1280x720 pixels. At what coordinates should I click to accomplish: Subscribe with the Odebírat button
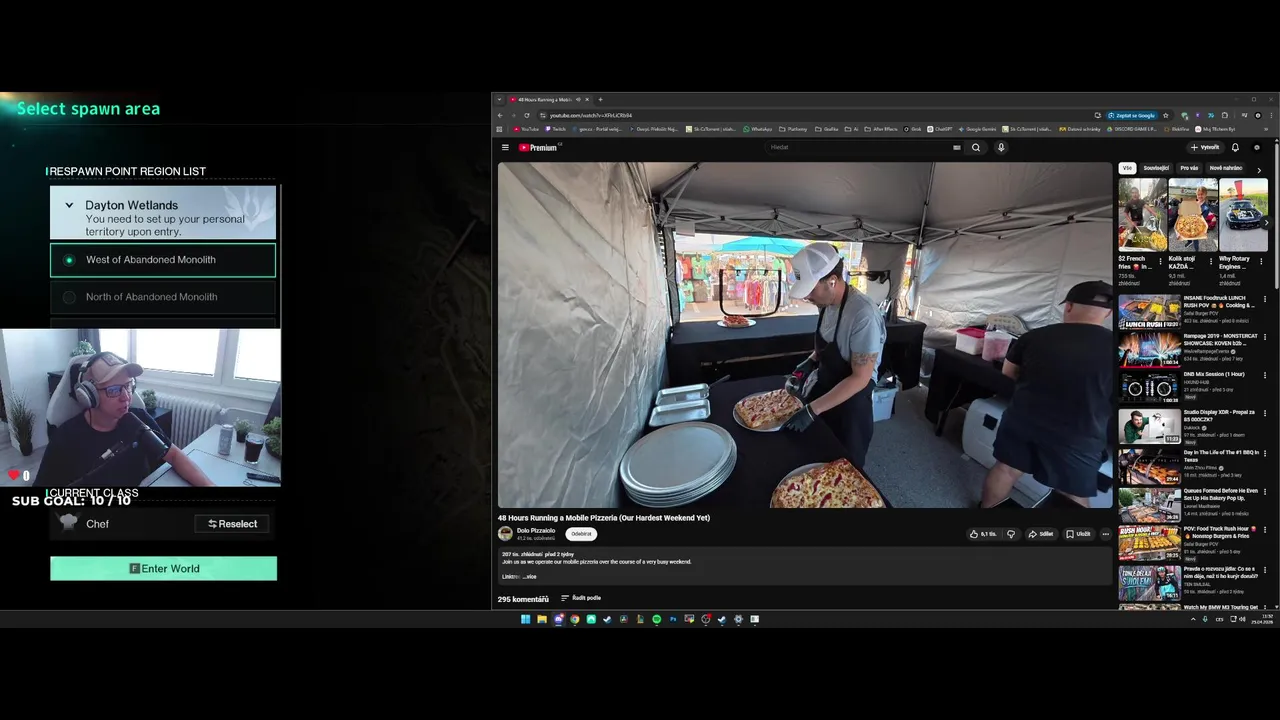[581, 534]
